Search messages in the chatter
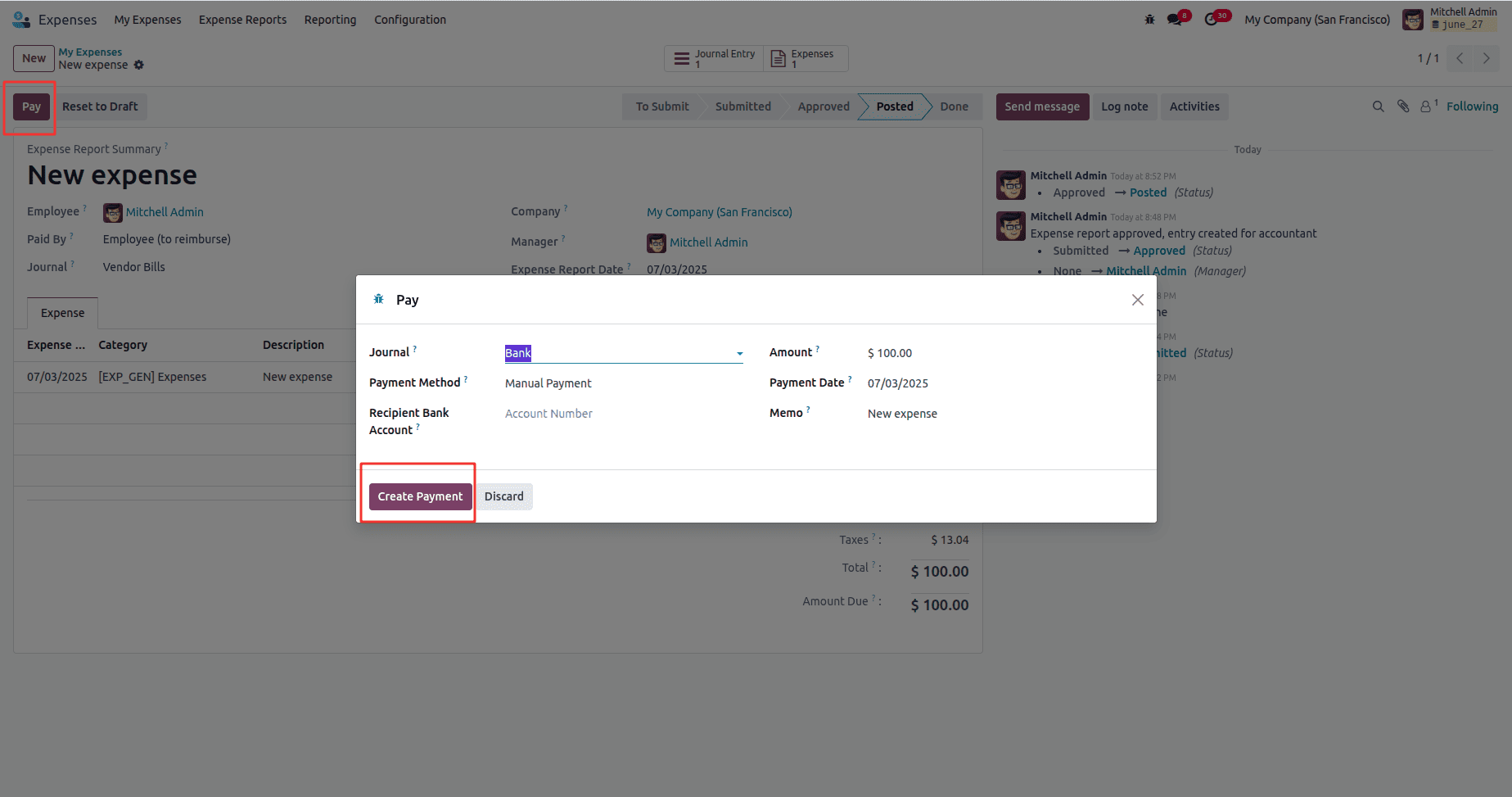This screenshot has height=797, width=1512. pyautogui.click(x=1378, y=106)
